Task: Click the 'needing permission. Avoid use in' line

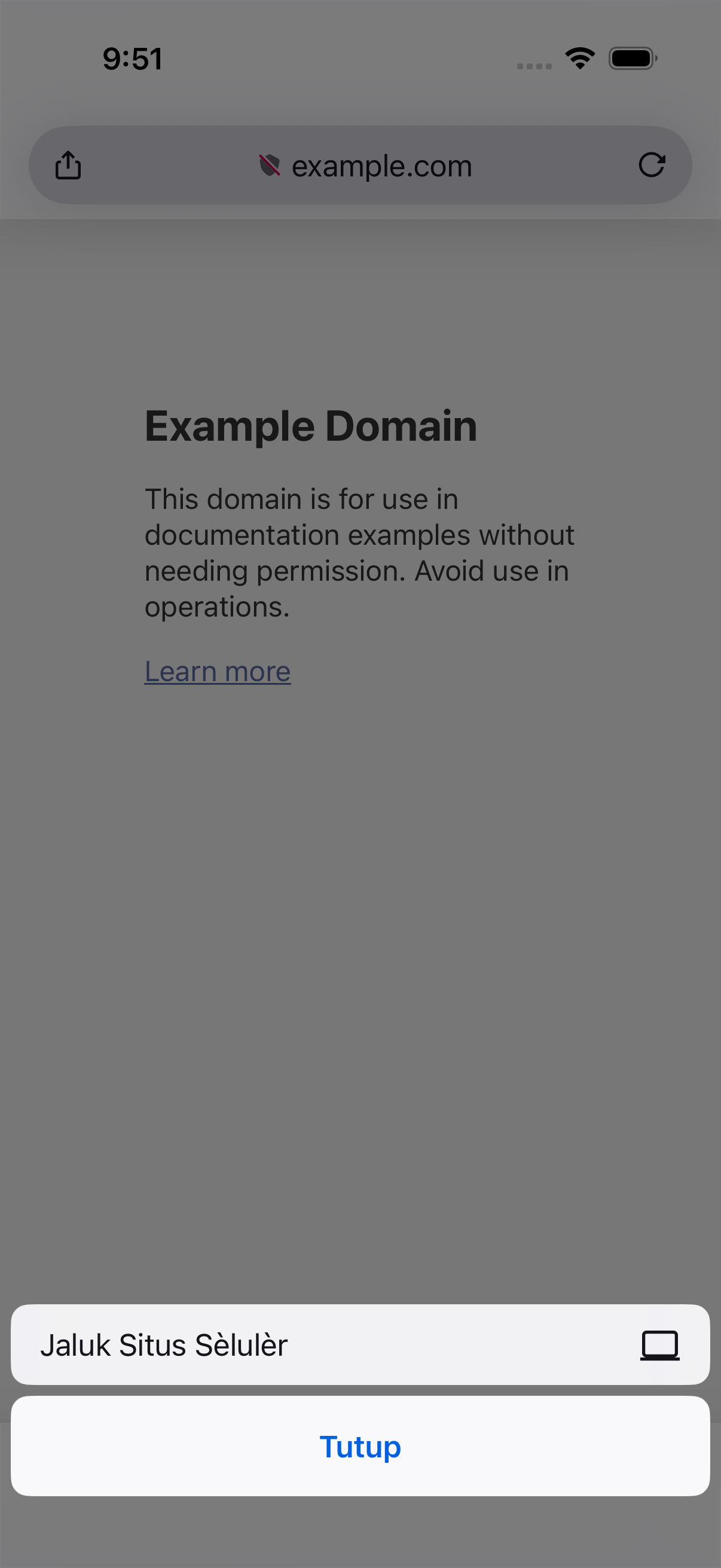Action: pyautogui.click(x=356, y=571)
